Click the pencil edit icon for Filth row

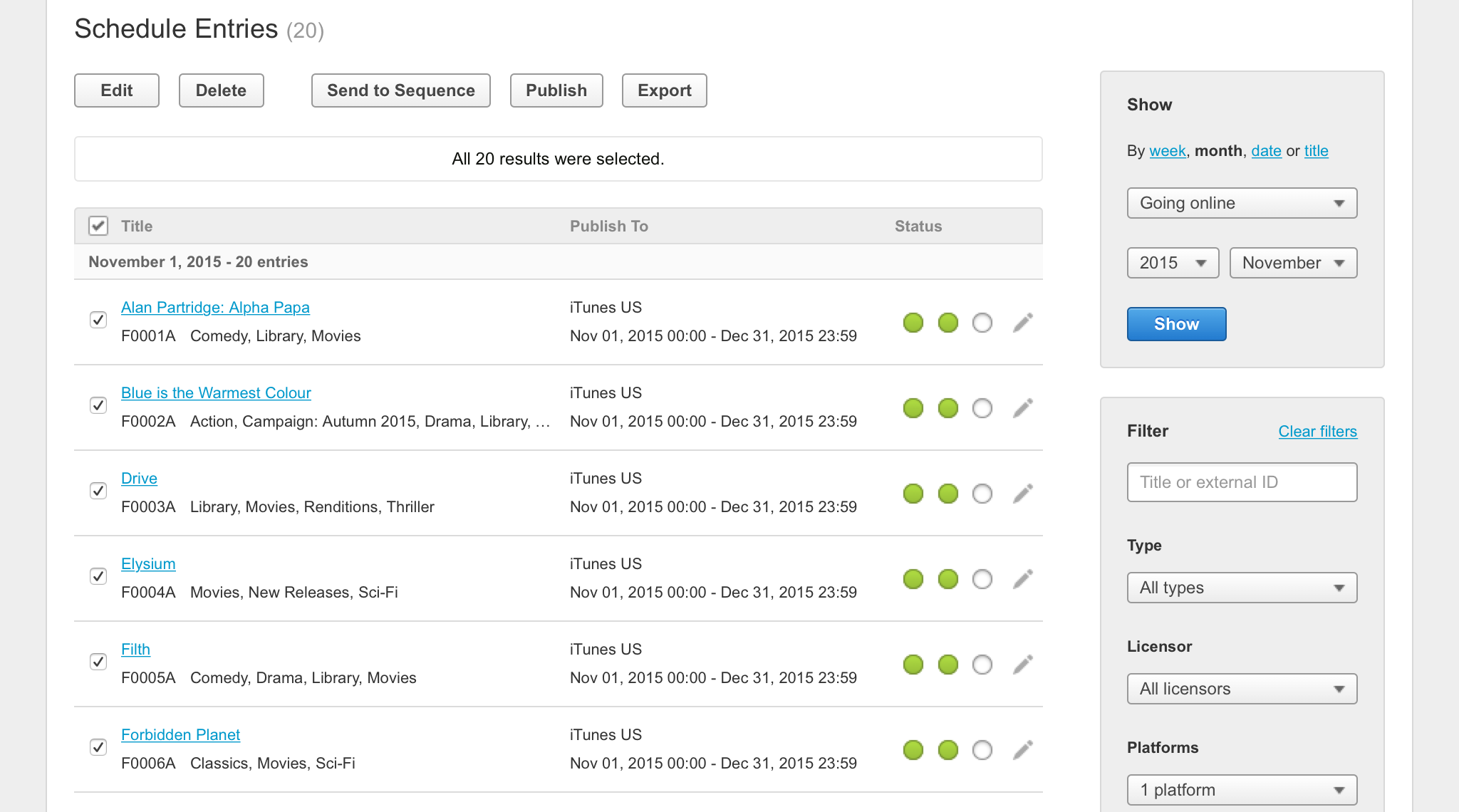coord(1023,665)
